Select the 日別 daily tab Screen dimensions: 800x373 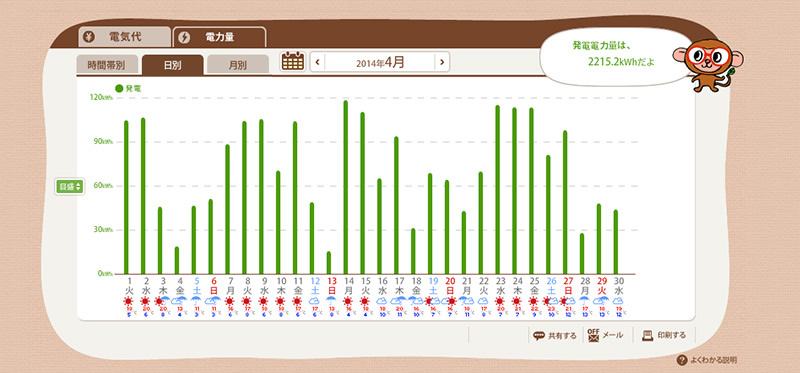coord(172,65)
